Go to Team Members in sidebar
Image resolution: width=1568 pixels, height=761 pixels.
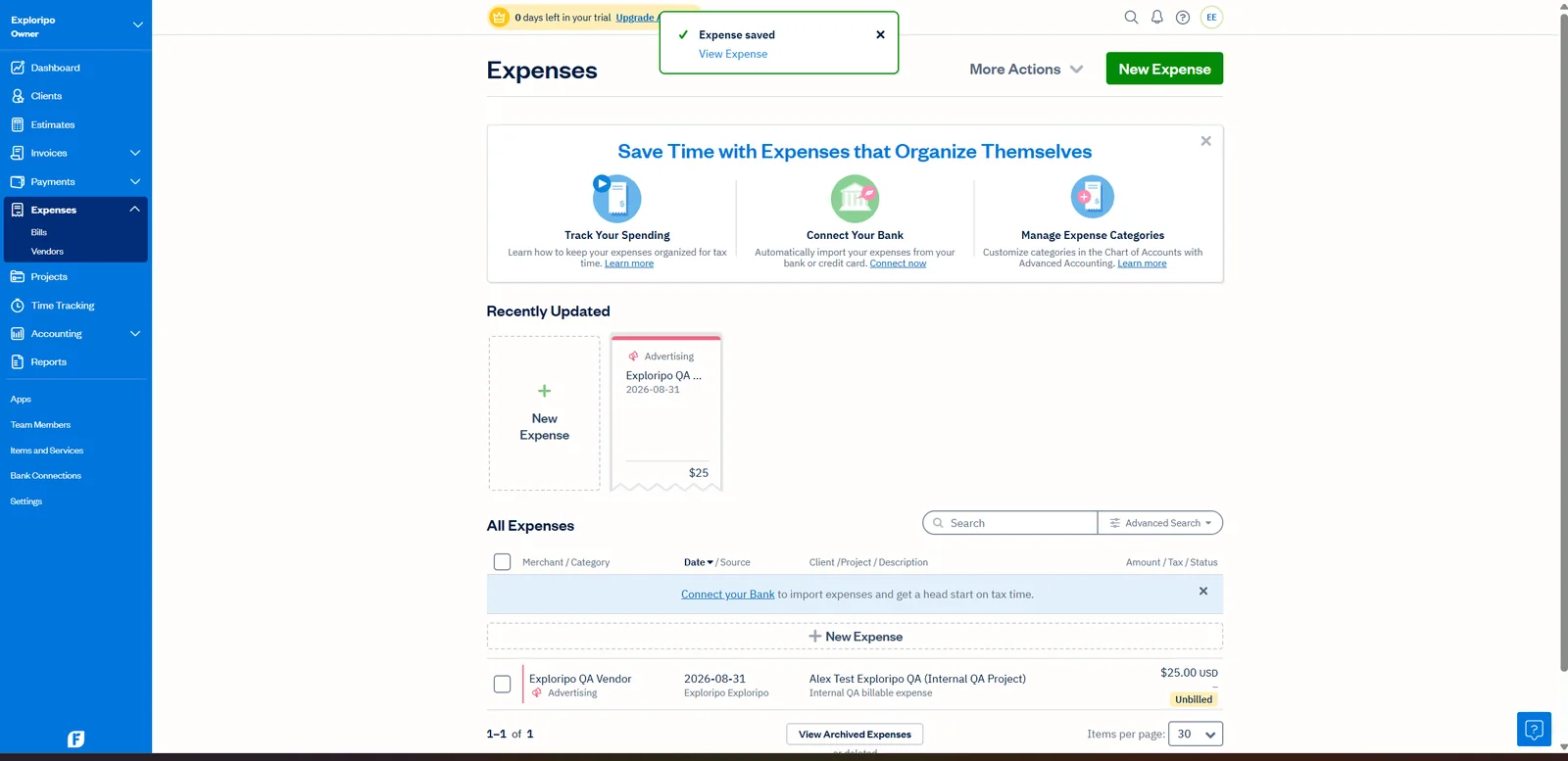pos(40,425)
